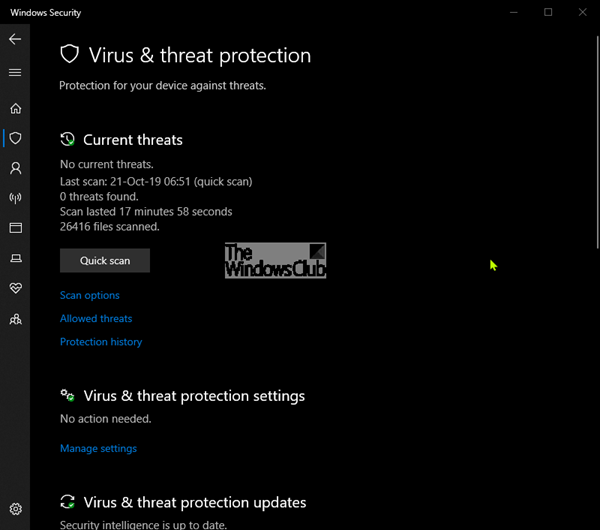This screenshot has height=530, width=600.
Task: Click the Virus & threat protection settings icon
Action: pyautogui.click(x=68, y=396)
